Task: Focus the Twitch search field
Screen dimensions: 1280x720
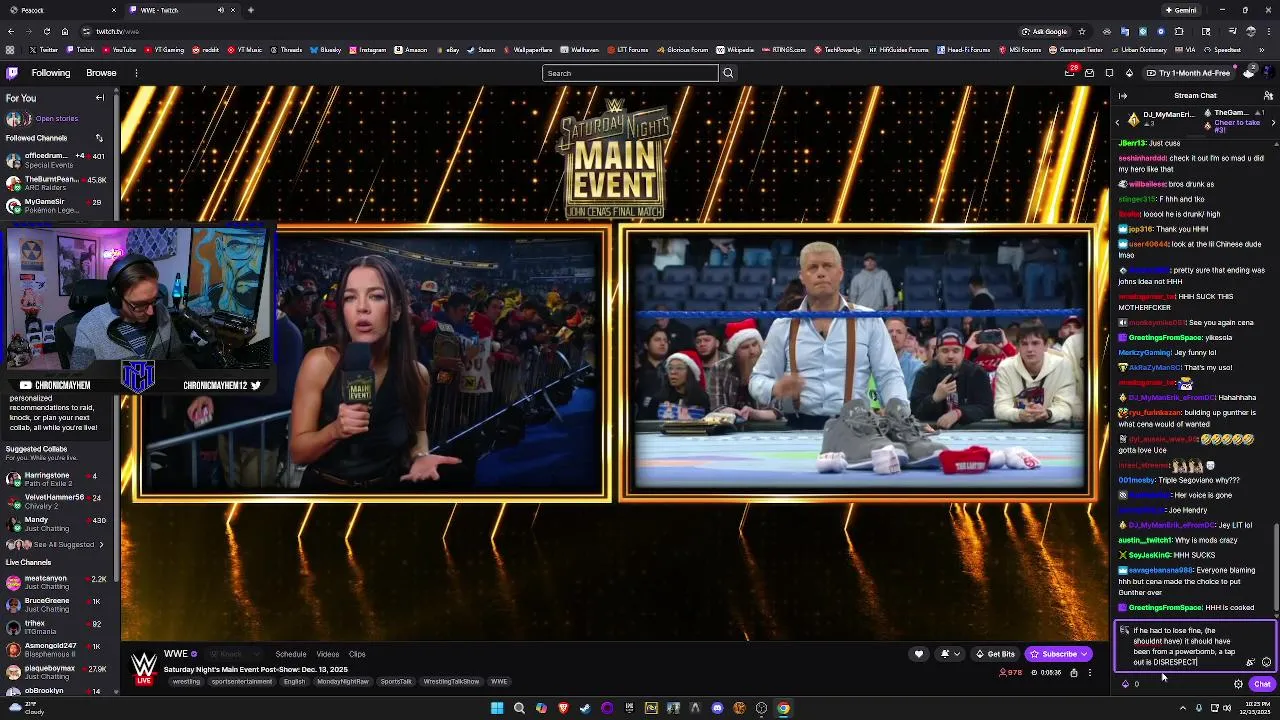Action: tap(630, 73)
